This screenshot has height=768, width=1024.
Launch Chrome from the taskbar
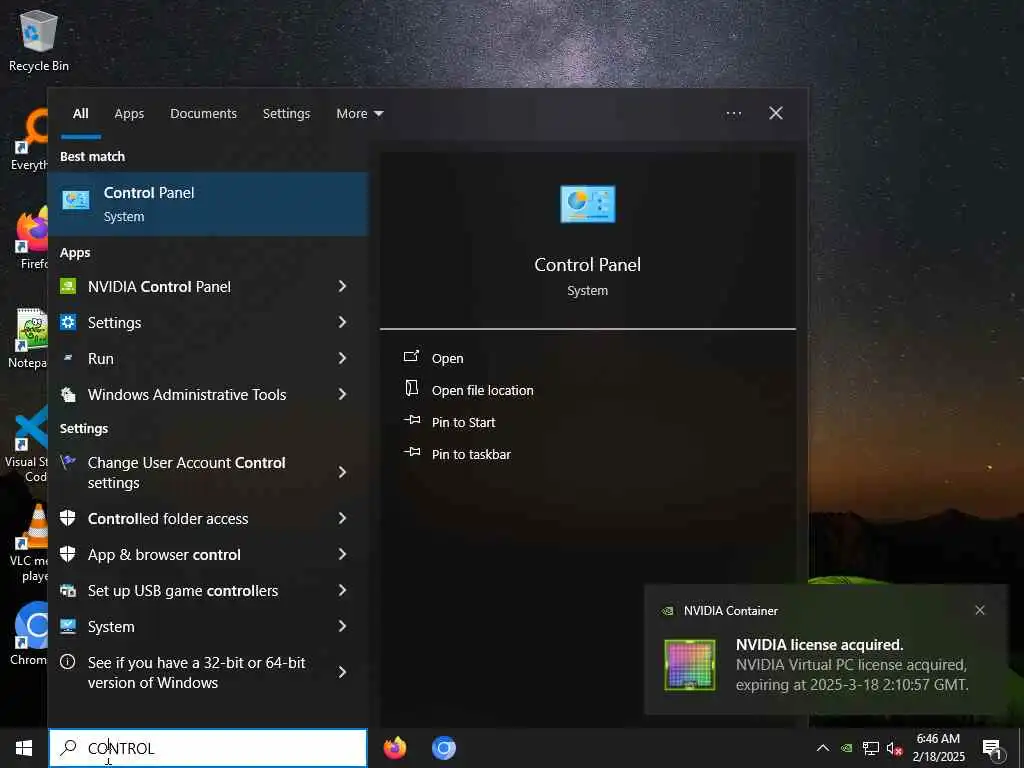click(x=443, y=748)
